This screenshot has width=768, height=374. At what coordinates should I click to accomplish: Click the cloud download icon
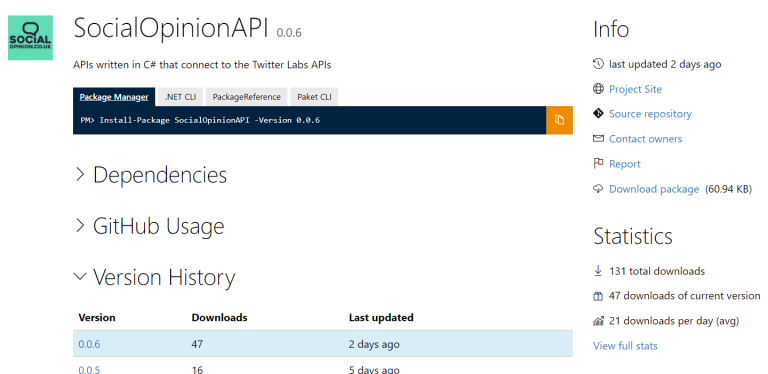coord(598,189)
